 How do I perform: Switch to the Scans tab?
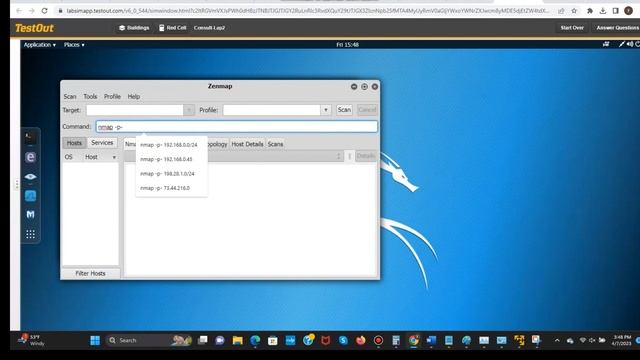[276, 144]
